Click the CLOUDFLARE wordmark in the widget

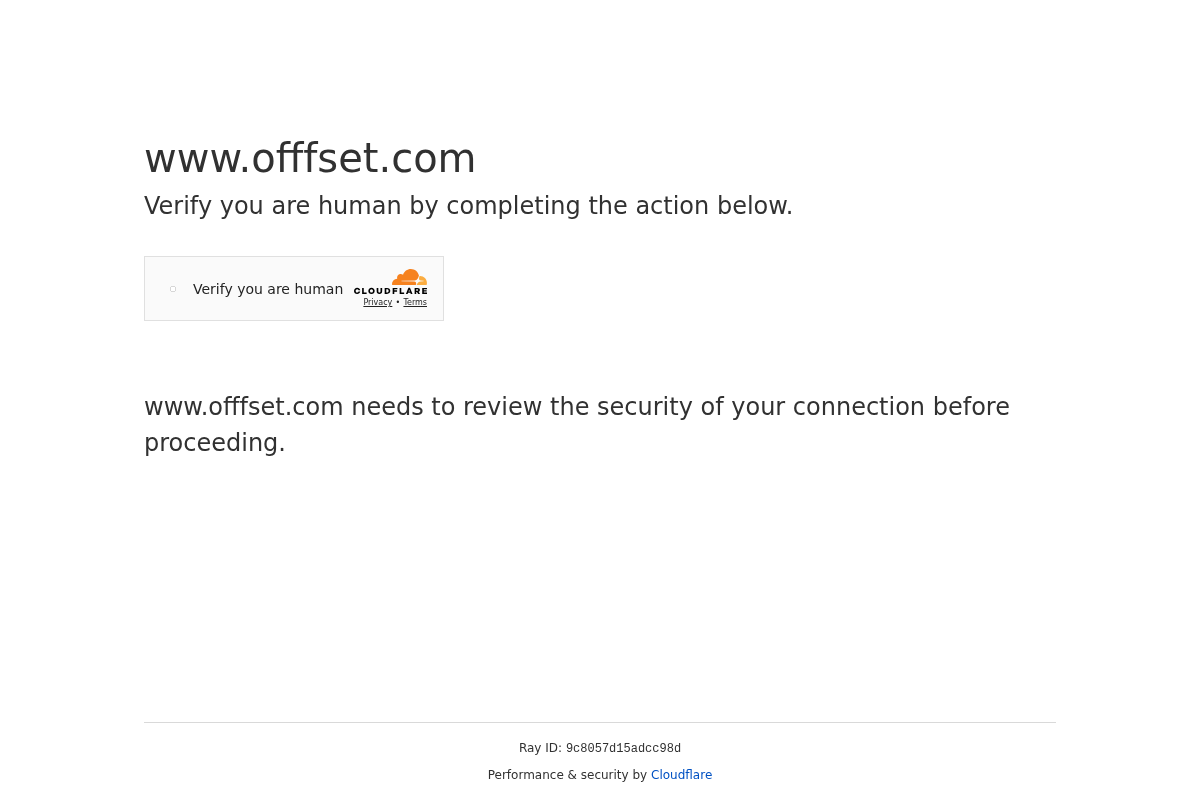390,291
